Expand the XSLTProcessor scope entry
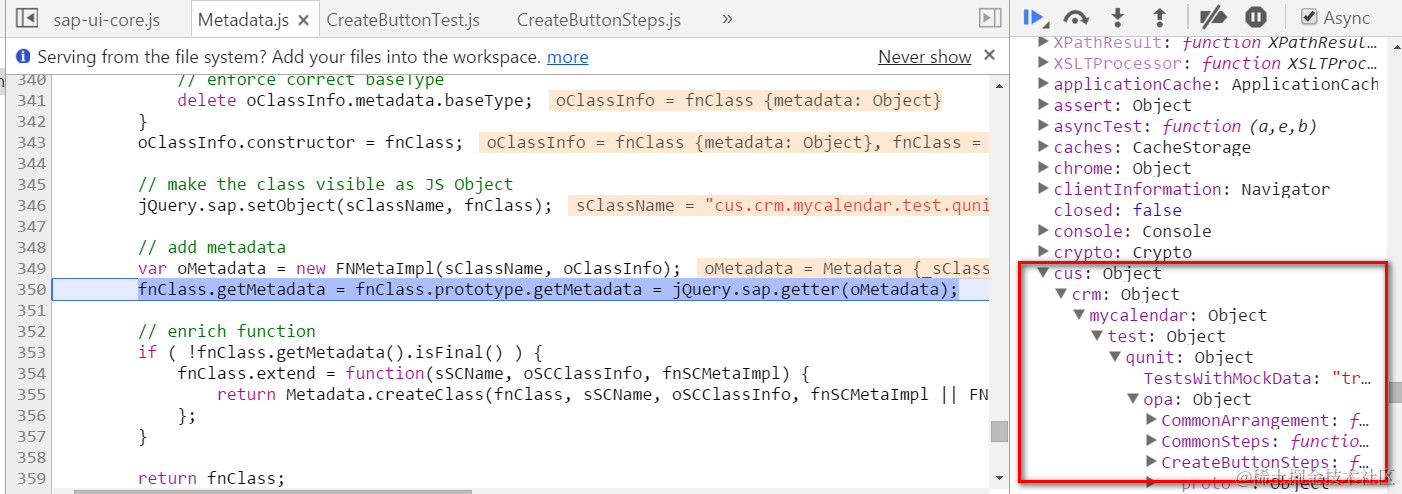 point(1043,63)
